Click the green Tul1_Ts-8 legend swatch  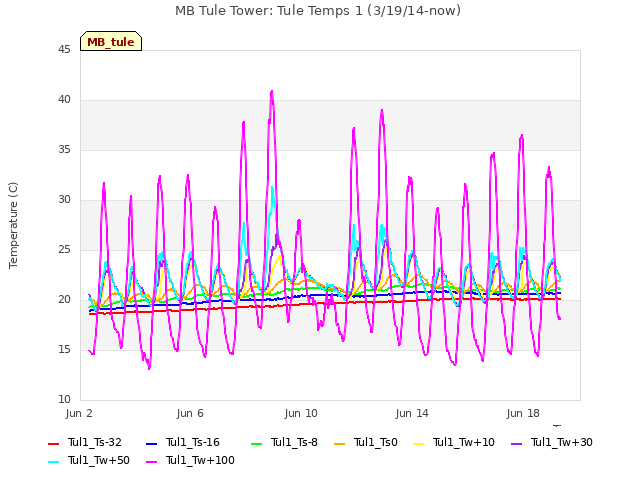point(256,444)
